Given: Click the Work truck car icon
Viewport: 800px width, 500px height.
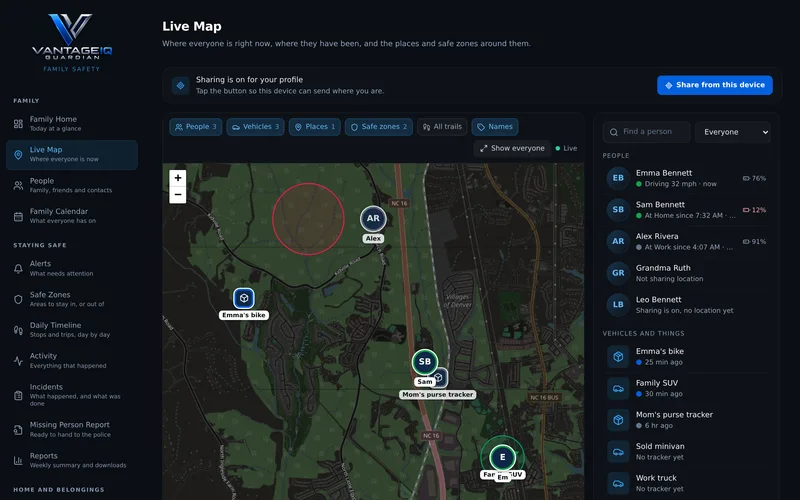Looking at the screenshot, I should click(618, 483).
